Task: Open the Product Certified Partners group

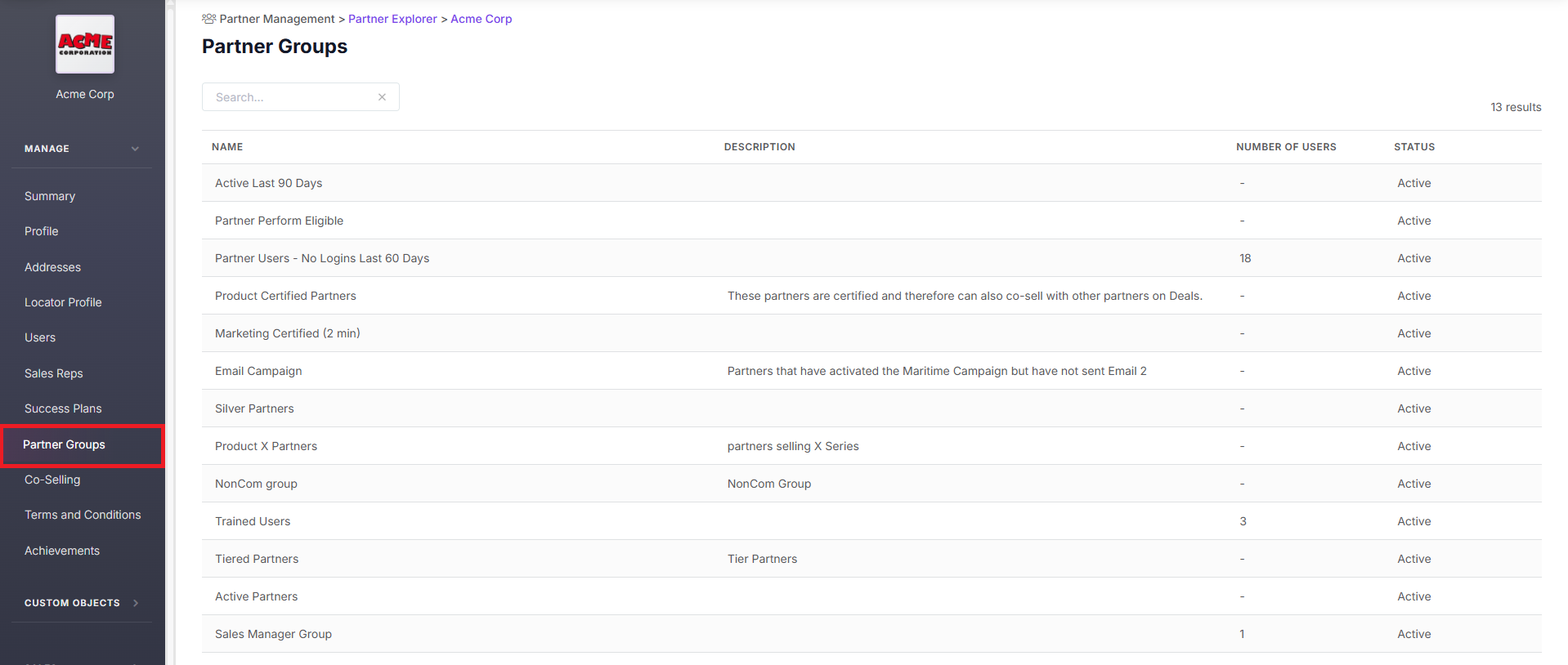Action: pyautogui.click(x=285, y=296)
